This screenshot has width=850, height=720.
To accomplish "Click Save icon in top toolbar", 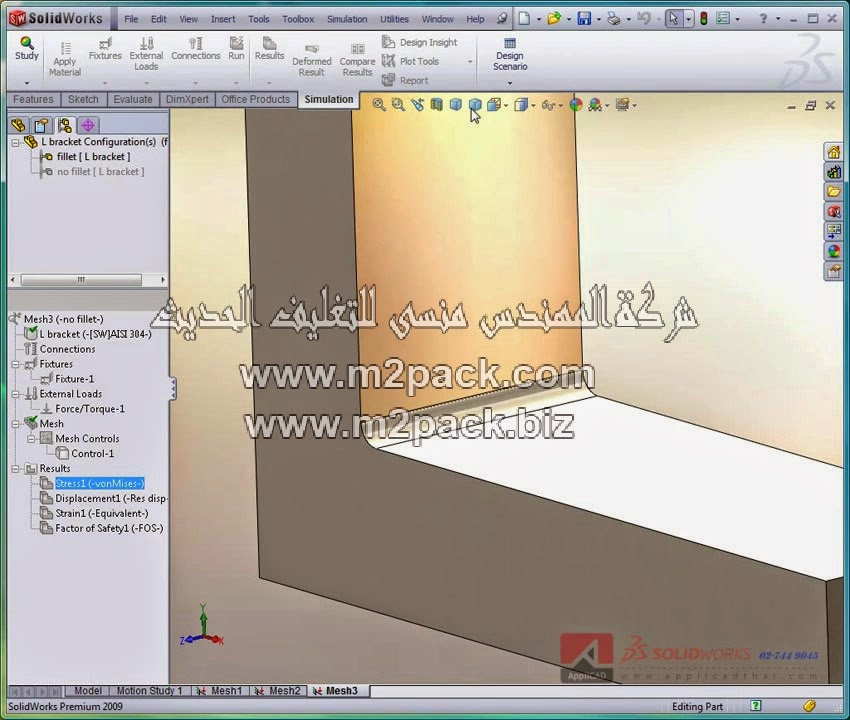I will coord(584,19).
